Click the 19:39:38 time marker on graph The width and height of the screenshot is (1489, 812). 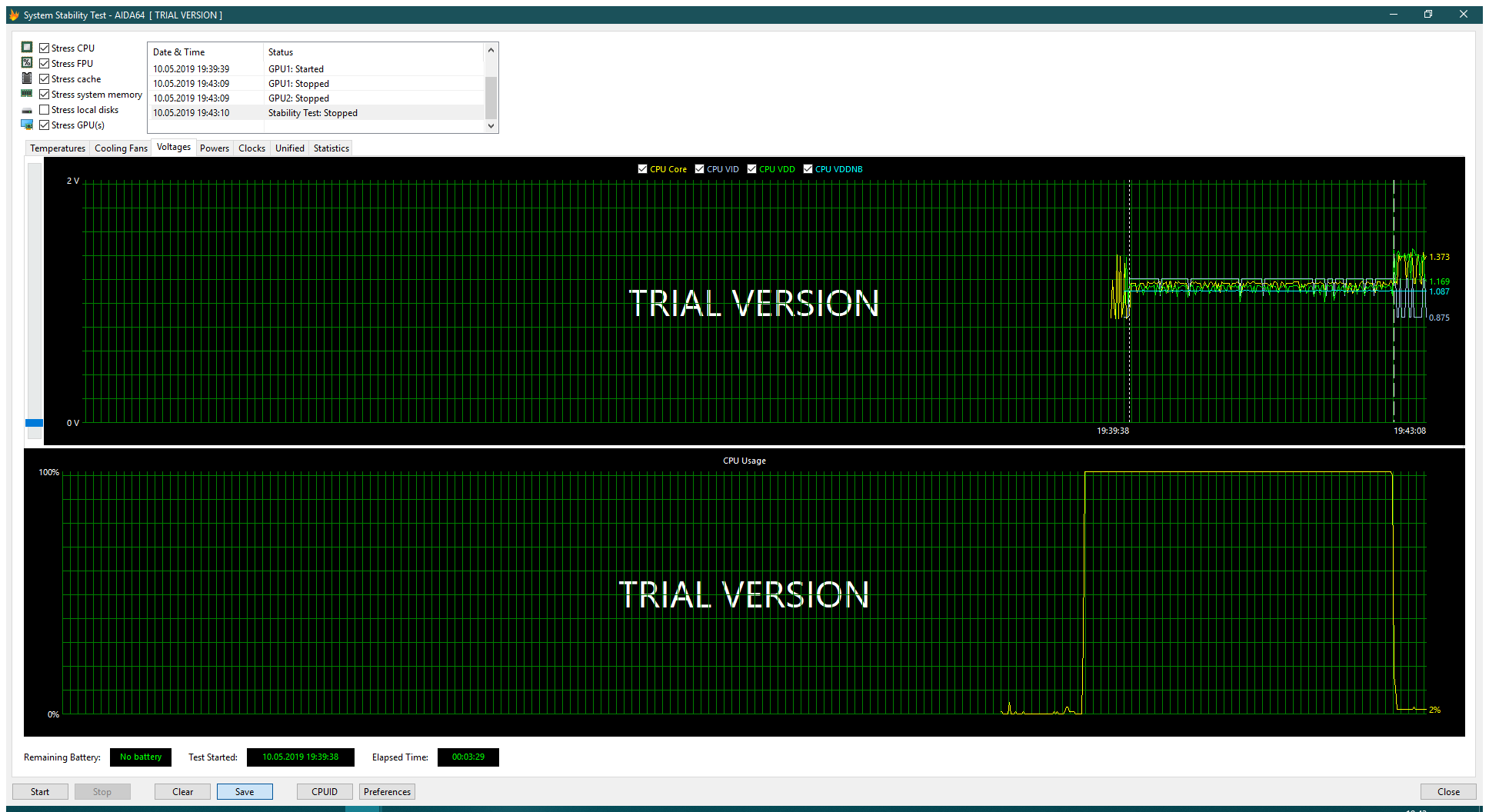pos(1113,431)
